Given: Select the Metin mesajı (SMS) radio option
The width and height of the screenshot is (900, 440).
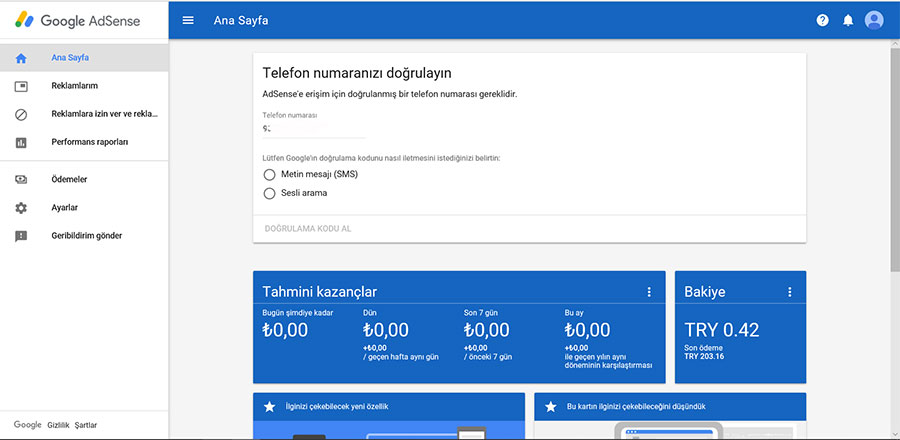Looking at the screenshot, I should pyautogui.click(x=269, y=175).
